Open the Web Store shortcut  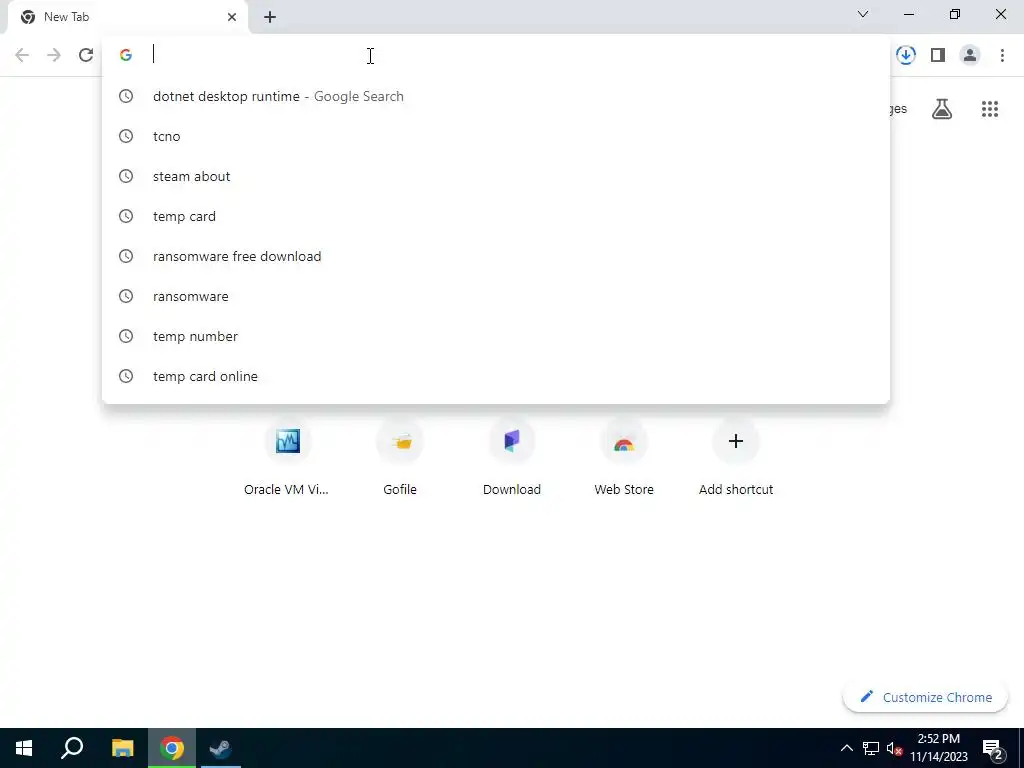[x=624, y=458]
